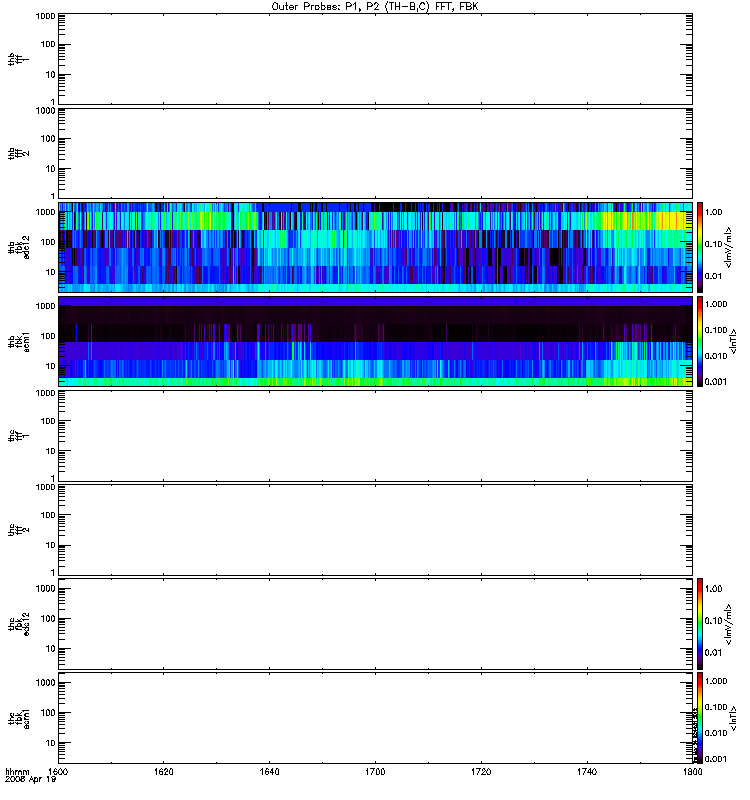Click "0.001" on the thb scm1 color scale
Viewport: 750px width, 800px height.
coord(716,382)
